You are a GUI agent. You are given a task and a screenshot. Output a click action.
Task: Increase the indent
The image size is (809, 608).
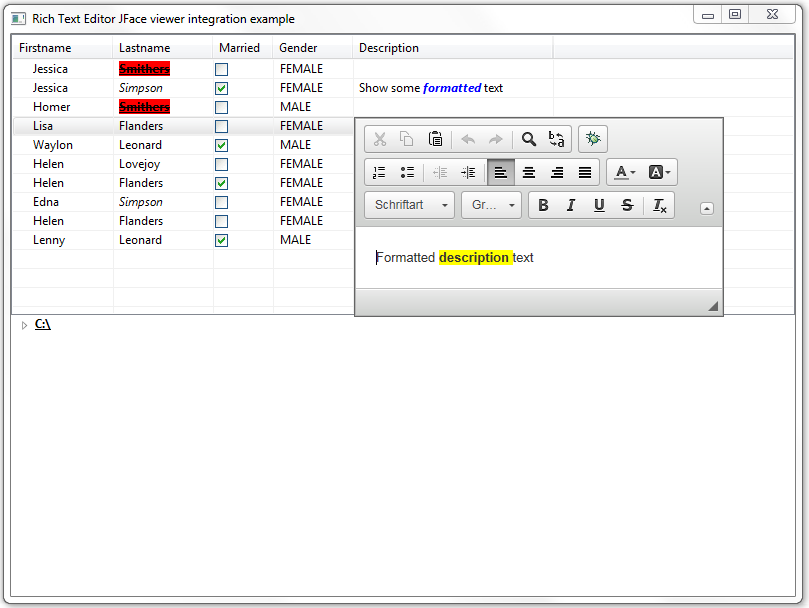(468, 172)
